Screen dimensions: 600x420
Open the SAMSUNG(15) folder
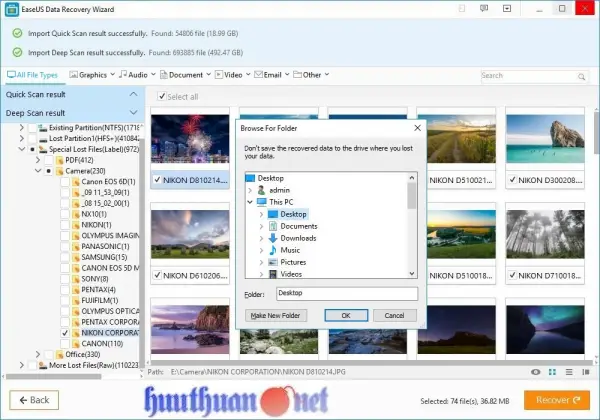104,257
